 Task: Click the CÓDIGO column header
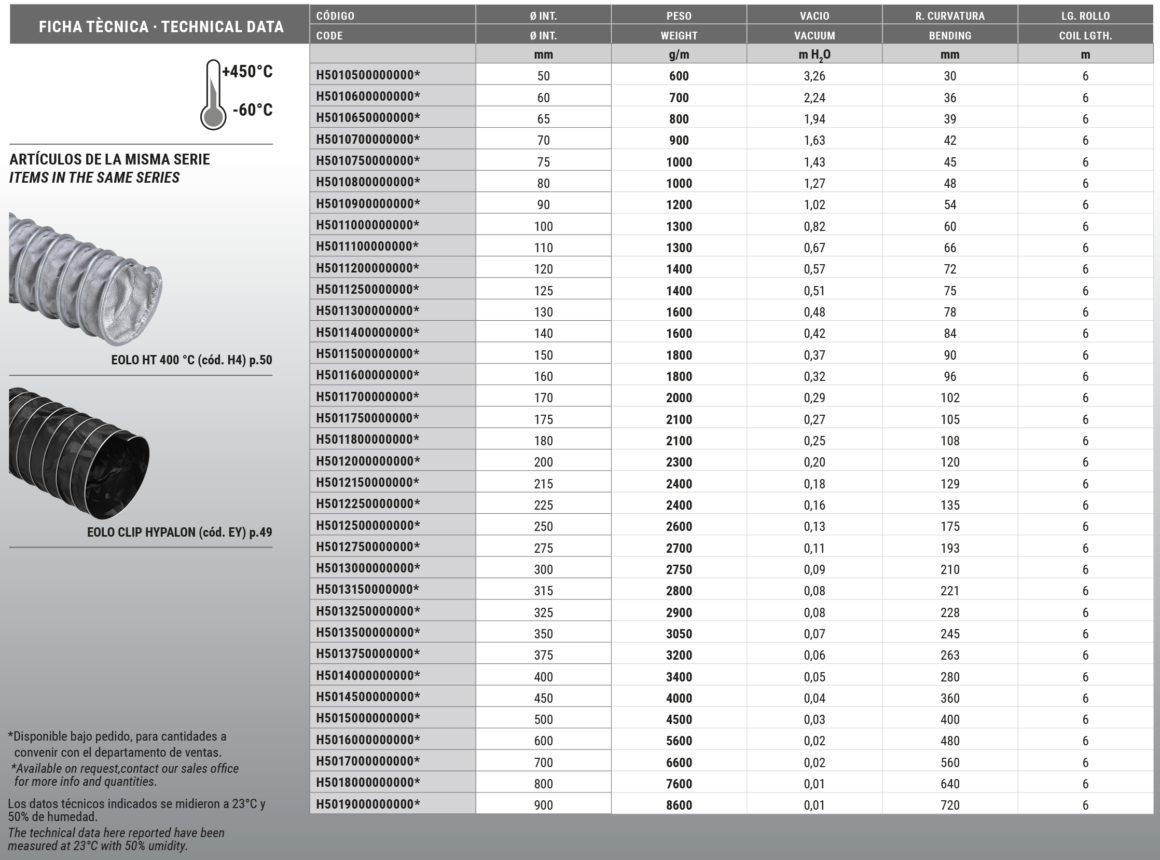335,16
